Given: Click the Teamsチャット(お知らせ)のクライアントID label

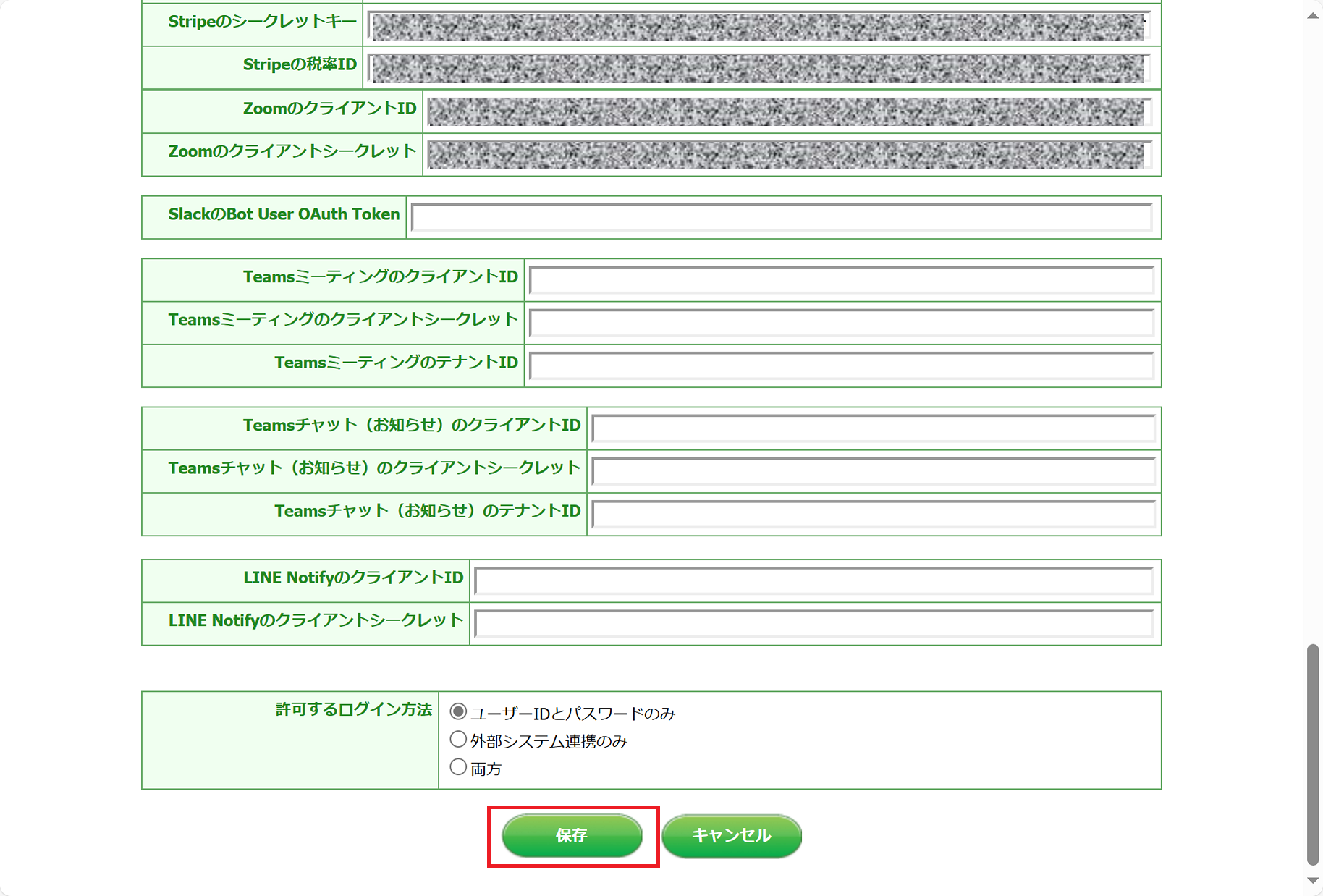Looking at the screenshot, I should click(412, 425).
